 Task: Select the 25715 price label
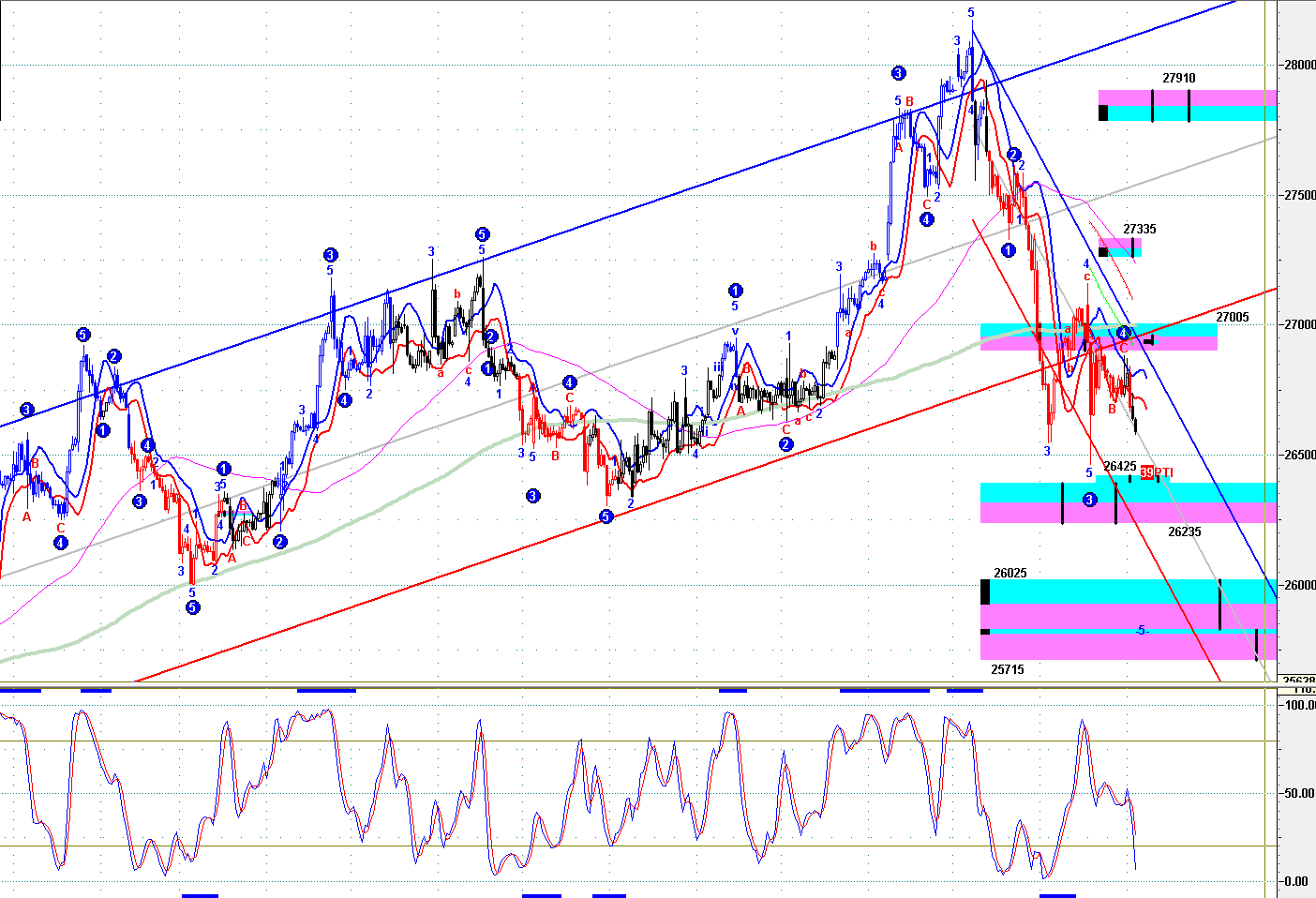tap(1008, 669)
